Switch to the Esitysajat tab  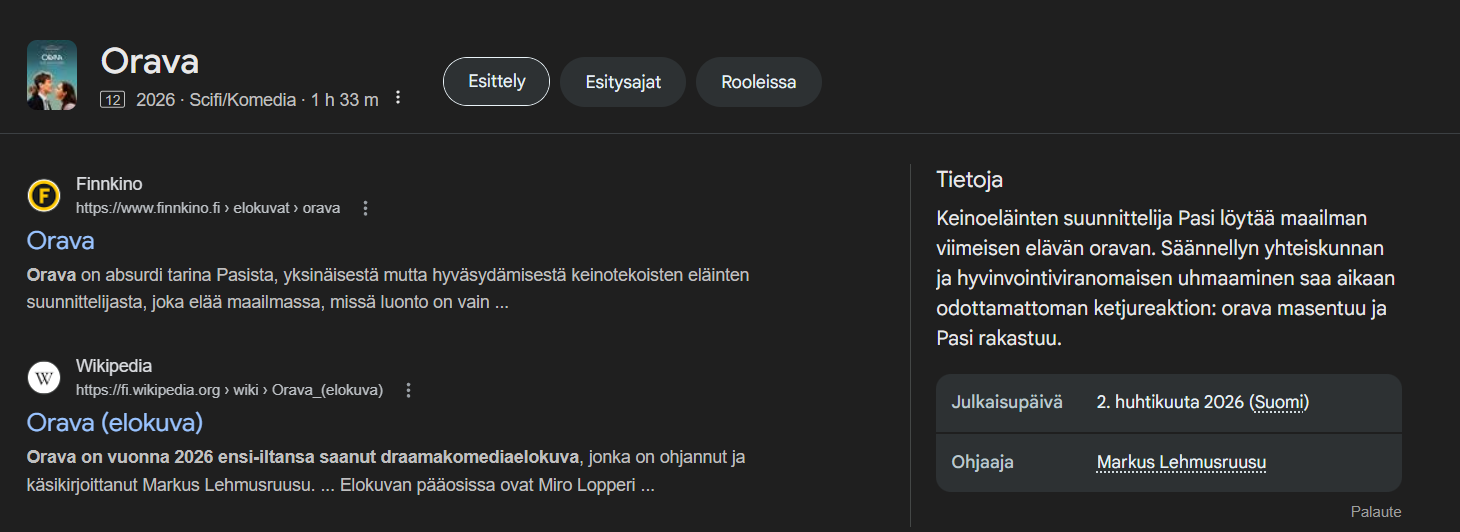(x=623, y=82)
